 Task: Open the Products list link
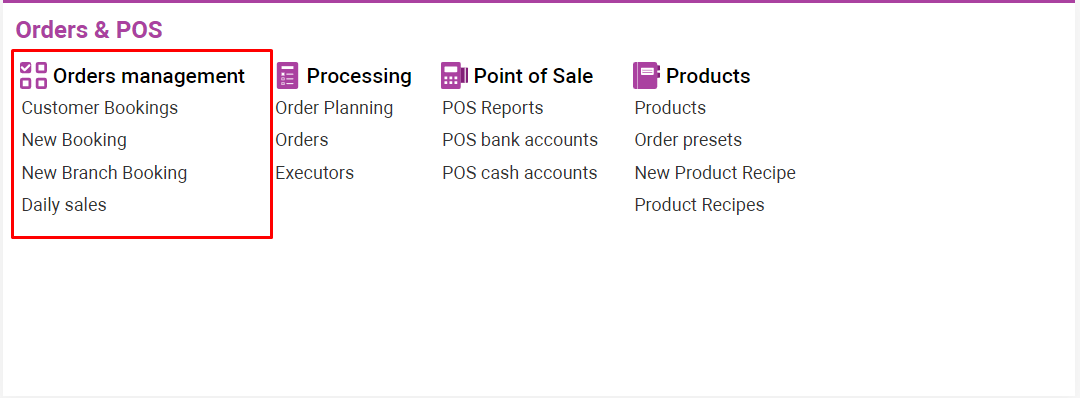(x=670, y=108)
